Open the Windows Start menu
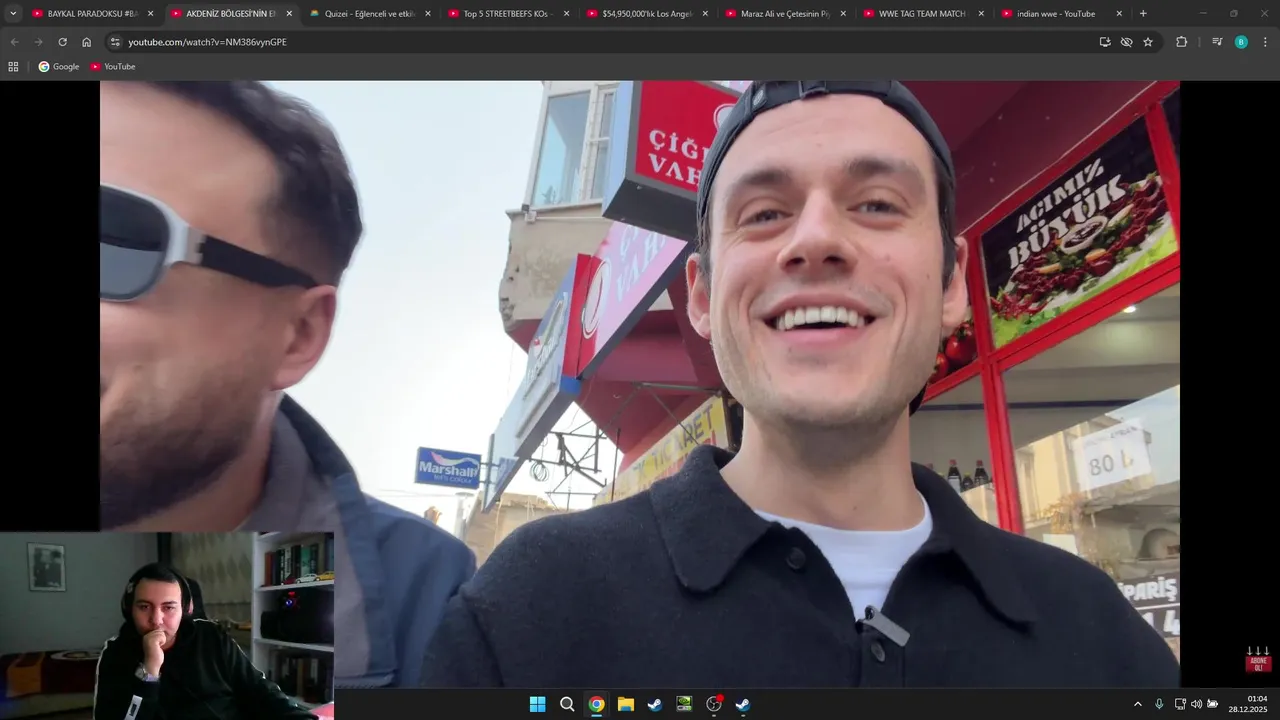 (x=538, y=704)
